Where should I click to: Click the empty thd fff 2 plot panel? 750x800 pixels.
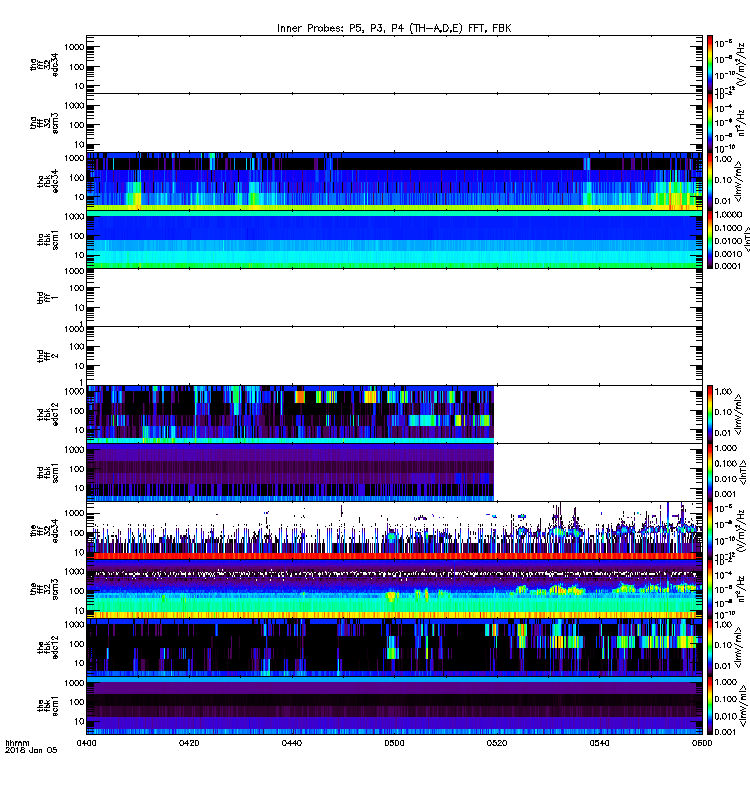(x=394, y=356)
